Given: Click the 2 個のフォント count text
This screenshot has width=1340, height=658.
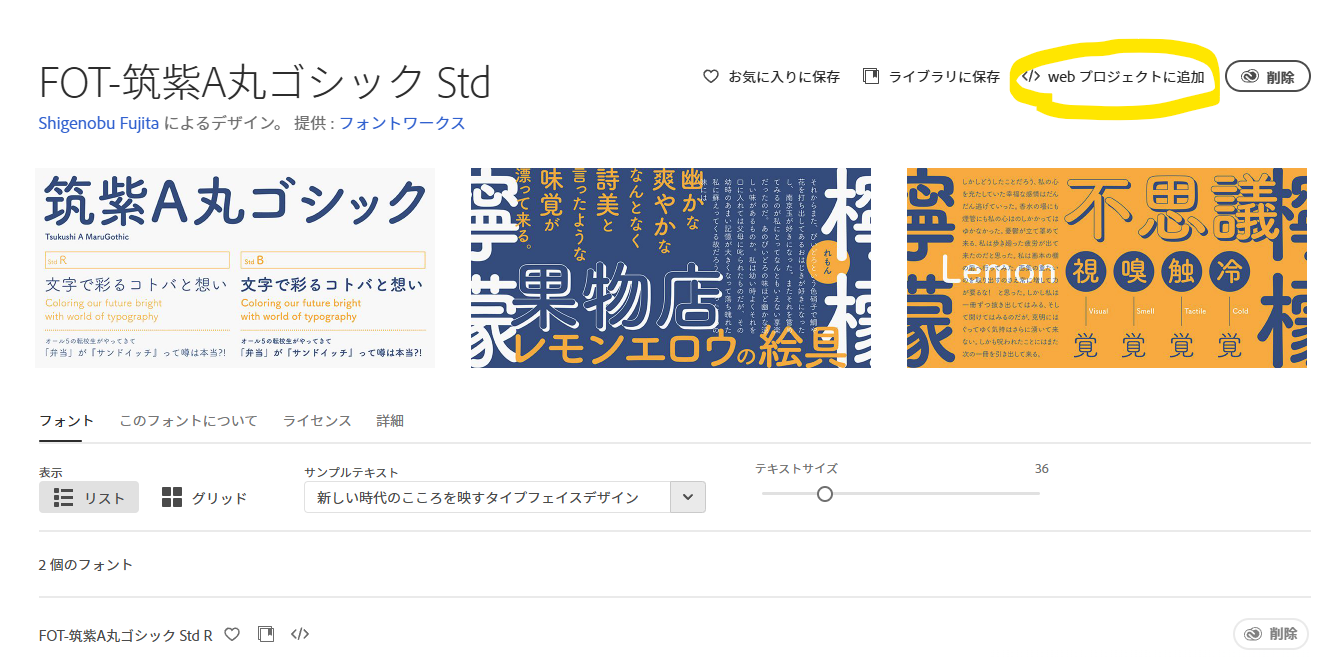Looking at the screenshot, I should tap(86, 565).
